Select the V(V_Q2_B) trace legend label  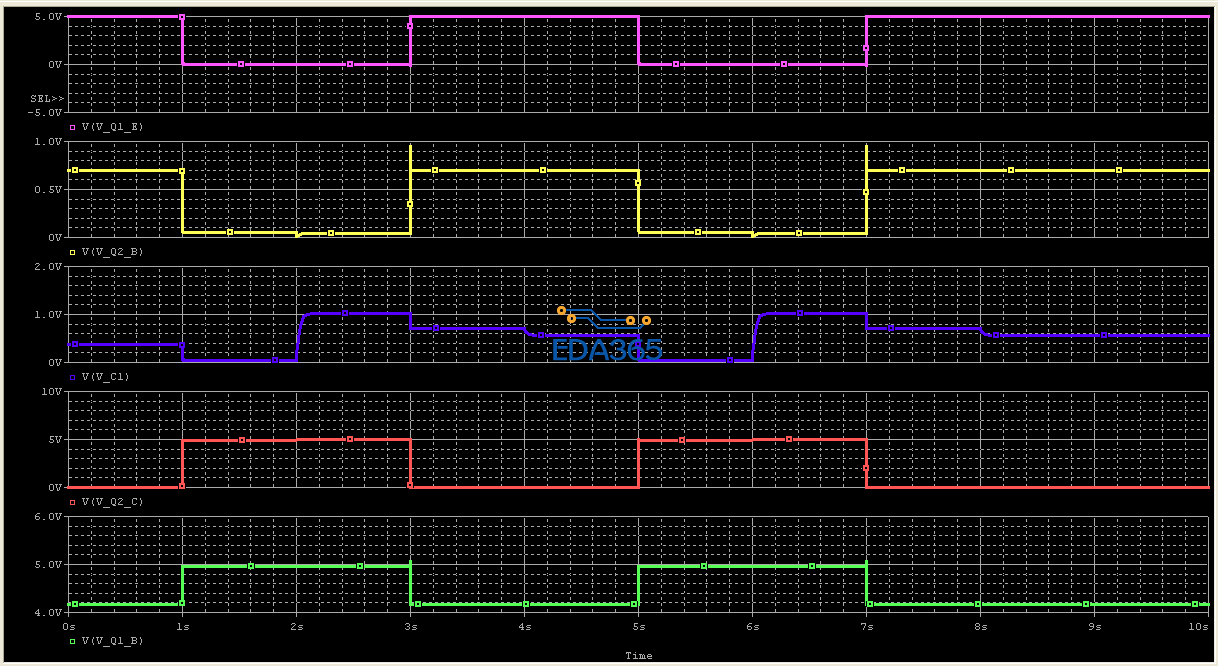(112, 252)
